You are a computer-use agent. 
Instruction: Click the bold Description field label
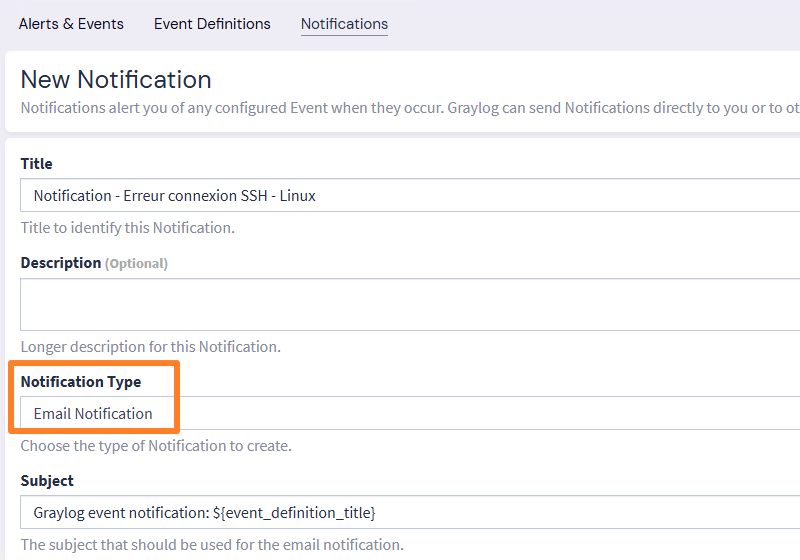(61, 263)
